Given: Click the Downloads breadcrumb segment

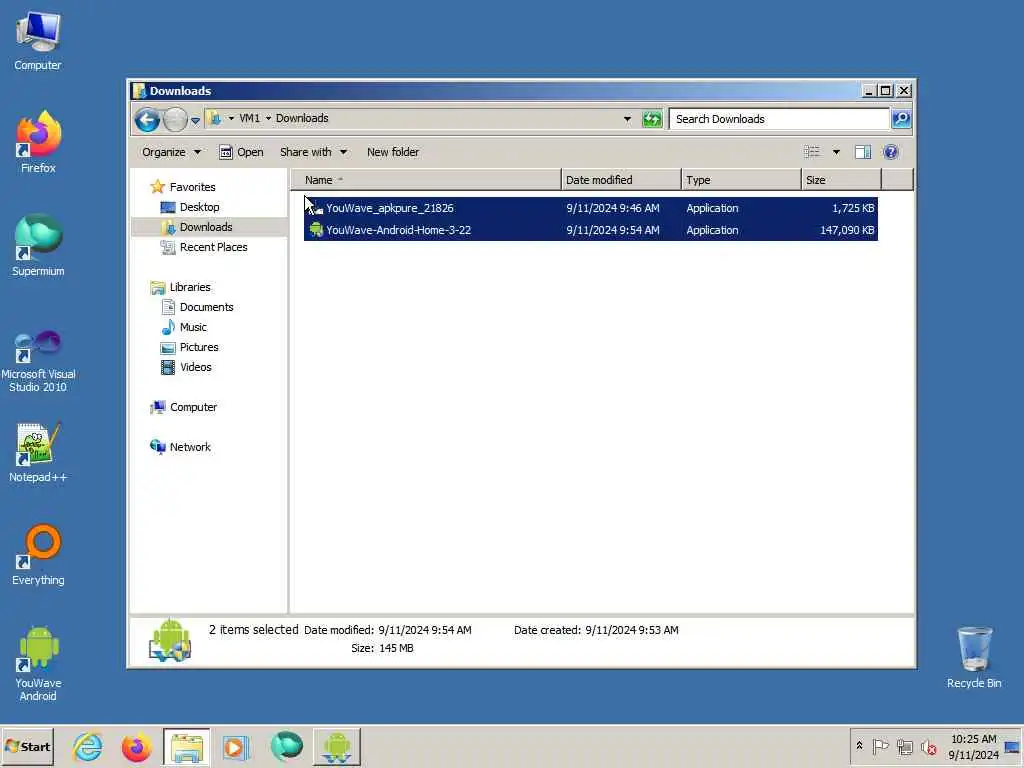Looking at the screenshot, I should tap(302, 118).
